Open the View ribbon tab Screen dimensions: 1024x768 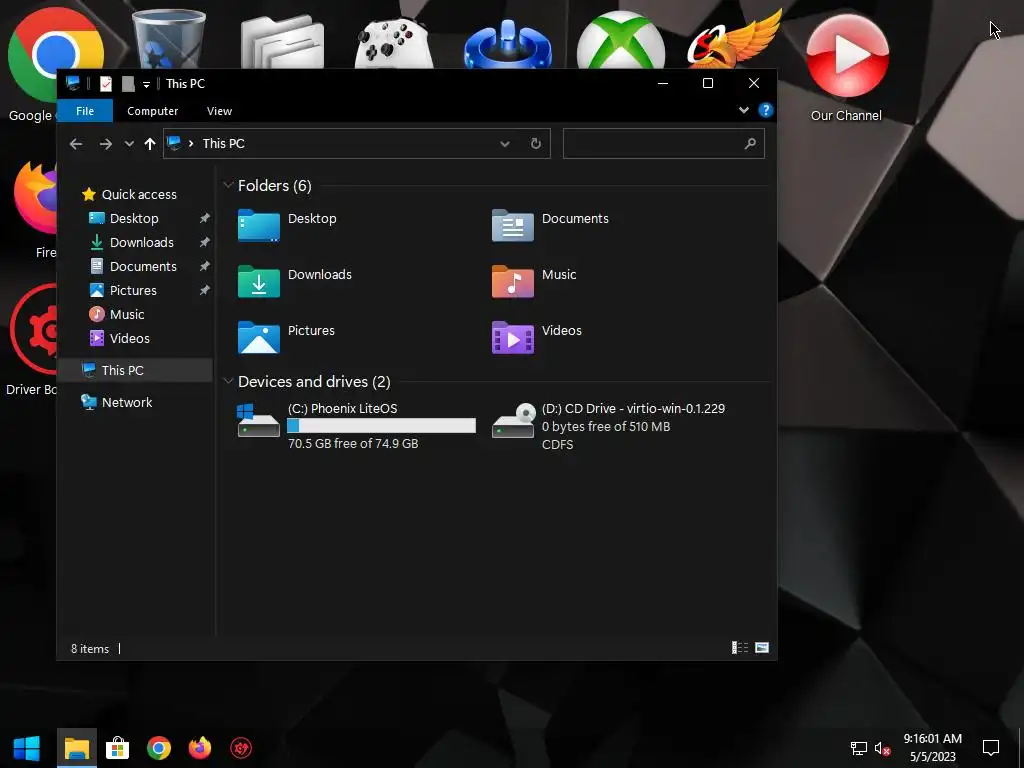(x=219, y=111)
